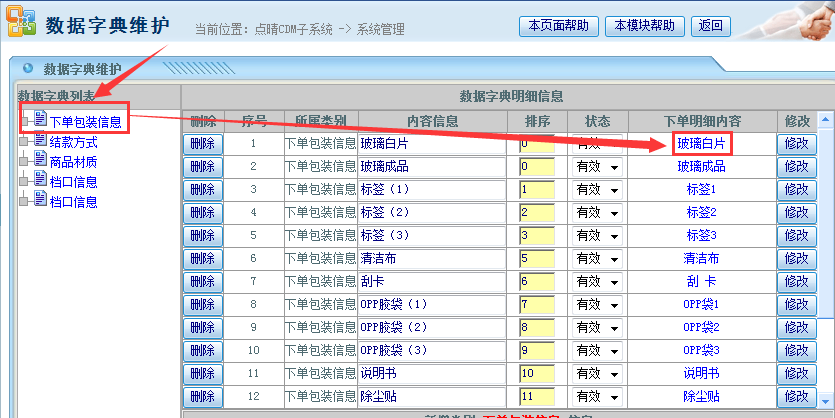Open status dropdown for row 11 说明书
835x418 pixels.
[x=597, y=374]
